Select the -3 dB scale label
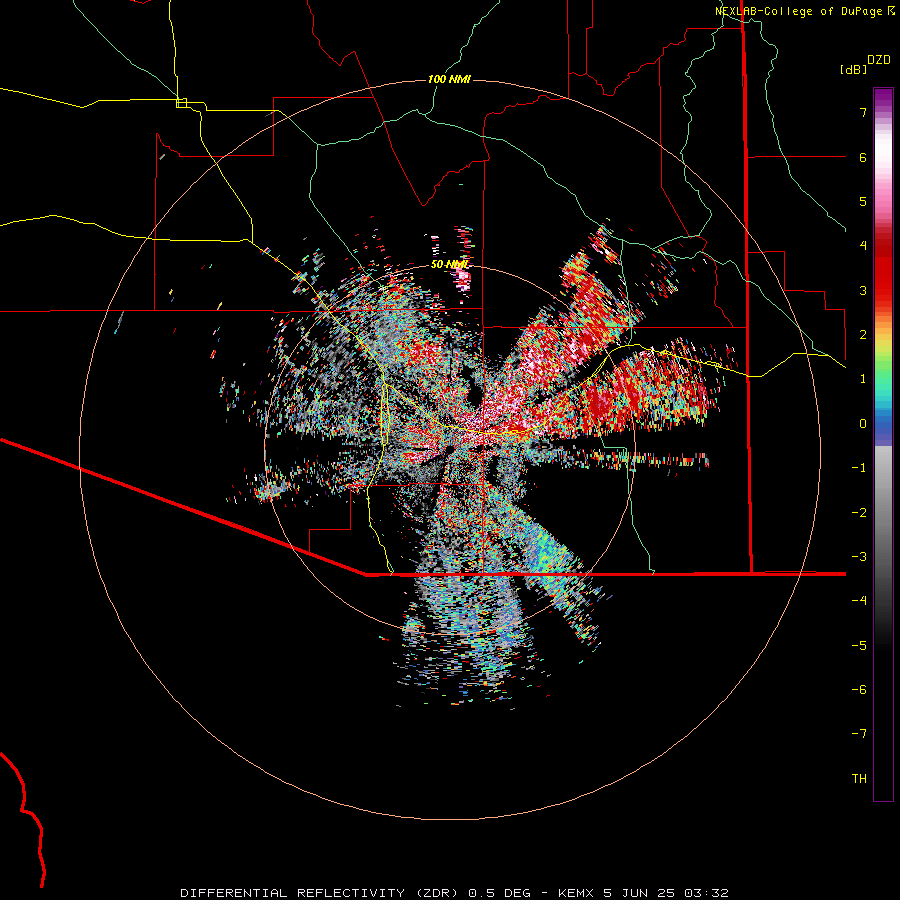Screen dimensions: 900x900 click(x=859, y=557)
